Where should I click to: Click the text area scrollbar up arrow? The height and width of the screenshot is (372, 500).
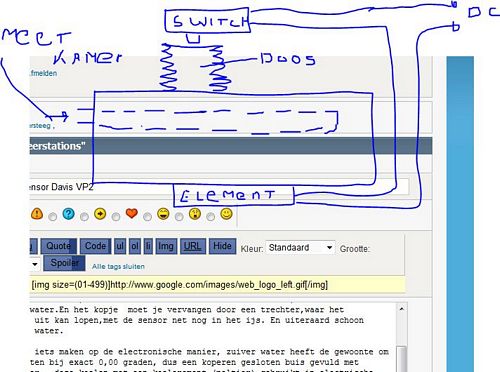[x=402, y=309]
